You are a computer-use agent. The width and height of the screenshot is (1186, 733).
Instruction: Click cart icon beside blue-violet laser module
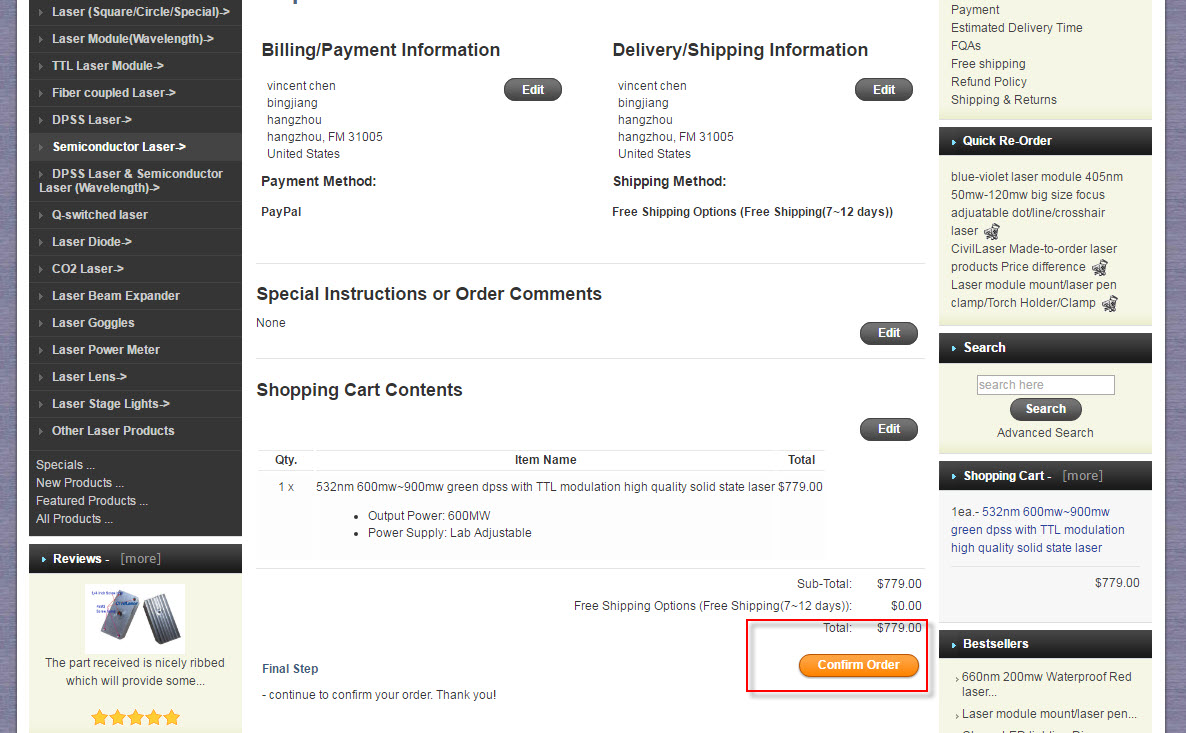pos(991,231)
